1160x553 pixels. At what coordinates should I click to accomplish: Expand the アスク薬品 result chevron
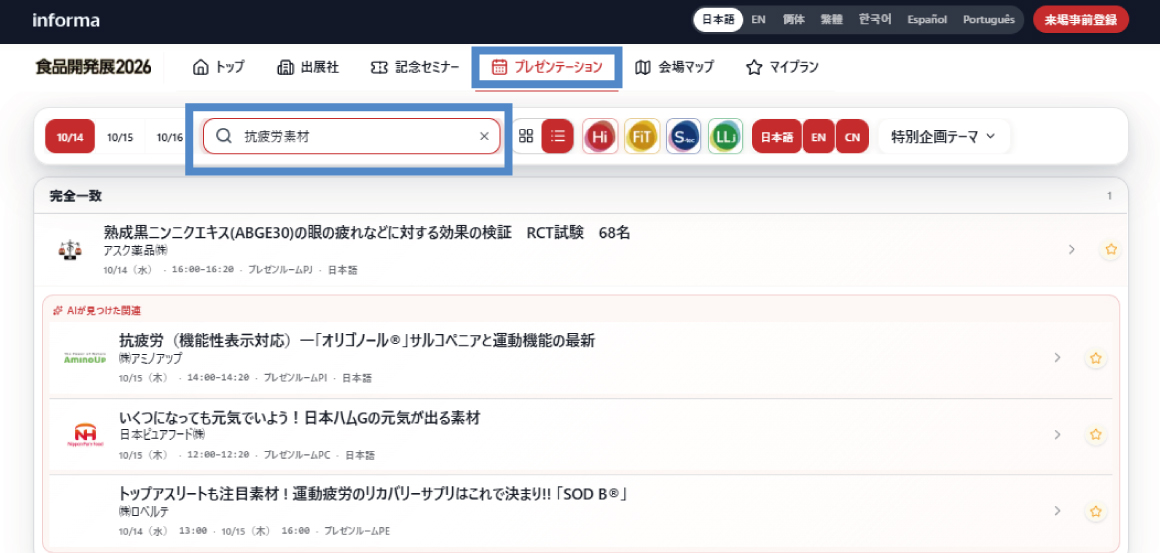(x=1071, y=249)
